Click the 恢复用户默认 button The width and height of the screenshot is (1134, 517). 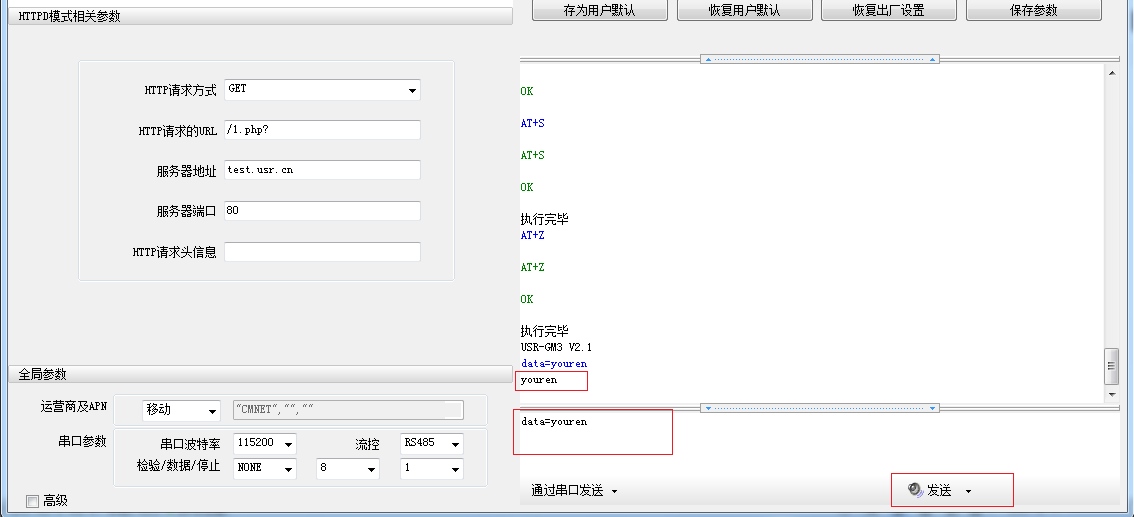pyautogui.click(x=743, y=11)
